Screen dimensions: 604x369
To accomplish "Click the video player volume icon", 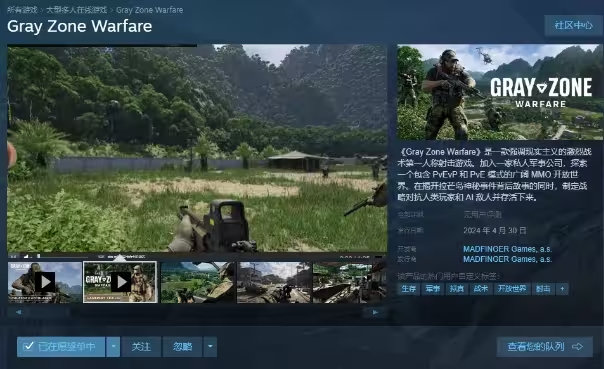I will (26, 256).
